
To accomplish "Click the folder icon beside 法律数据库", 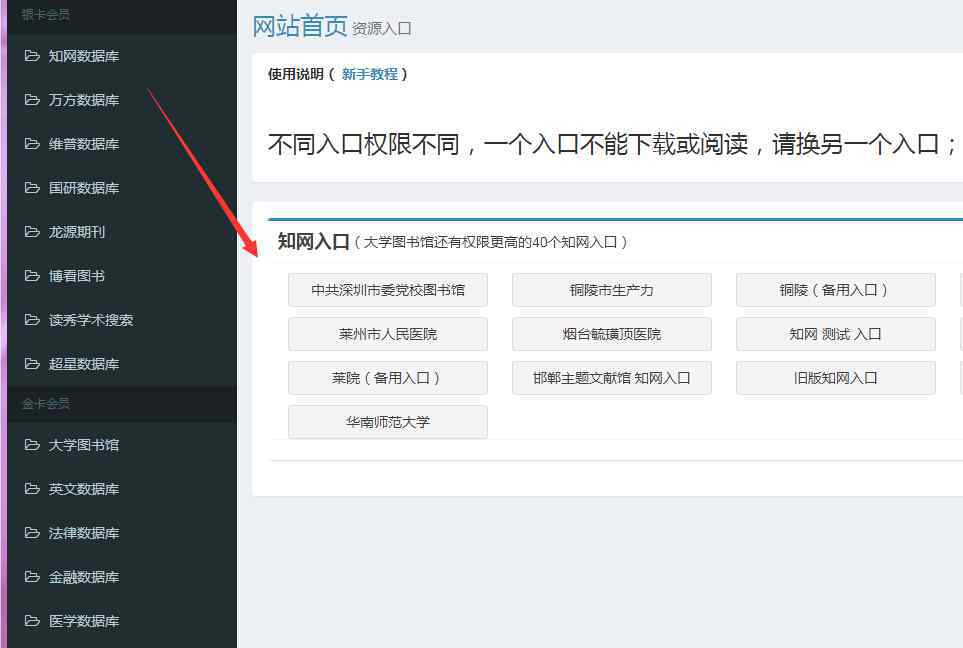I will click(x=32, y=533).
